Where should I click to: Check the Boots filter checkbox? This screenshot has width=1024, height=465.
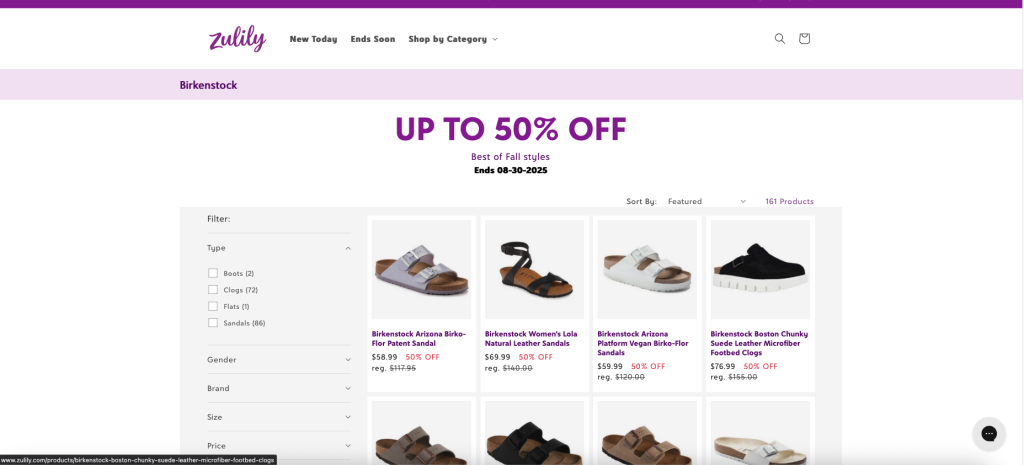coord(213,273)
